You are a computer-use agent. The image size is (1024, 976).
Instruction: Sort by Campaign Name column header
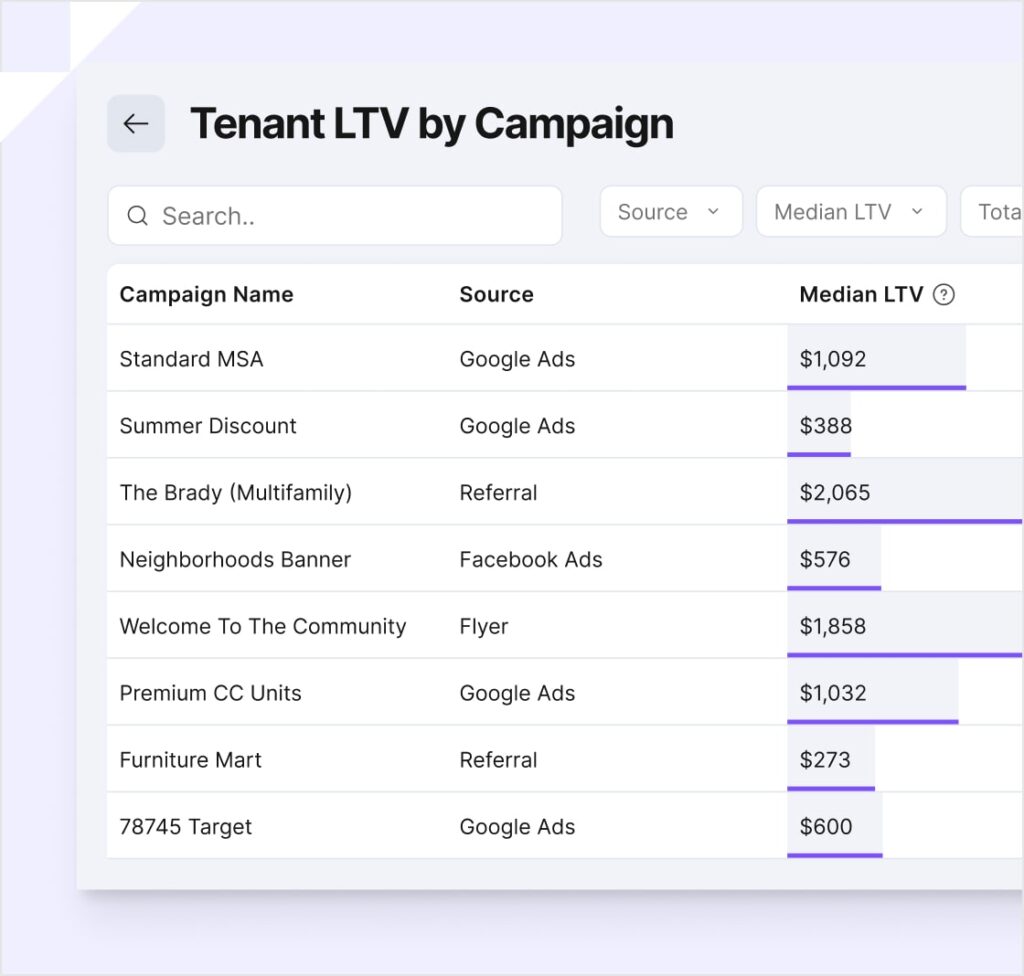click(206, 295)
